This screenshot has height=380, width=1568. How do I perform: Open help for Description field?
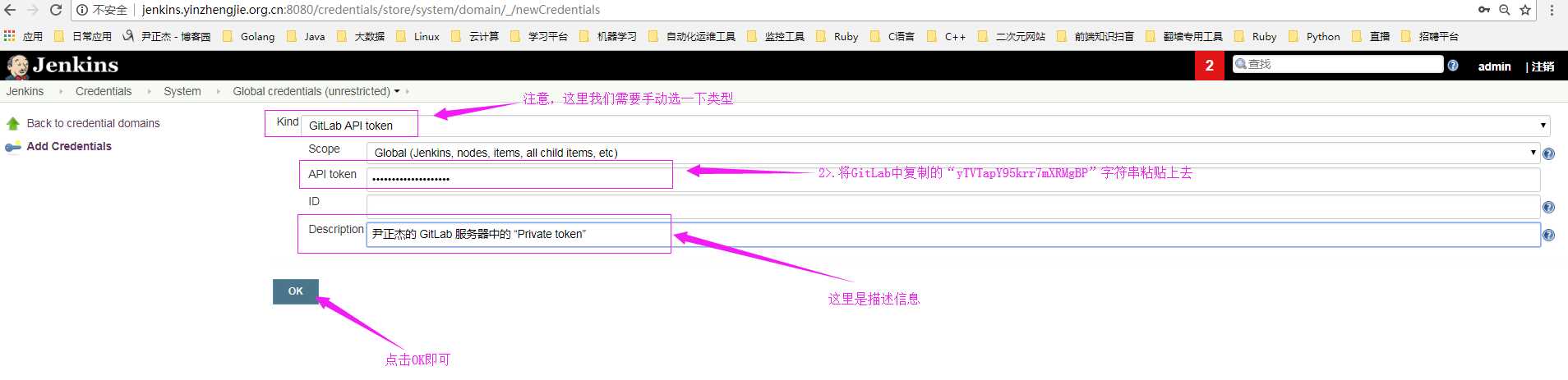coord(1548,236)
